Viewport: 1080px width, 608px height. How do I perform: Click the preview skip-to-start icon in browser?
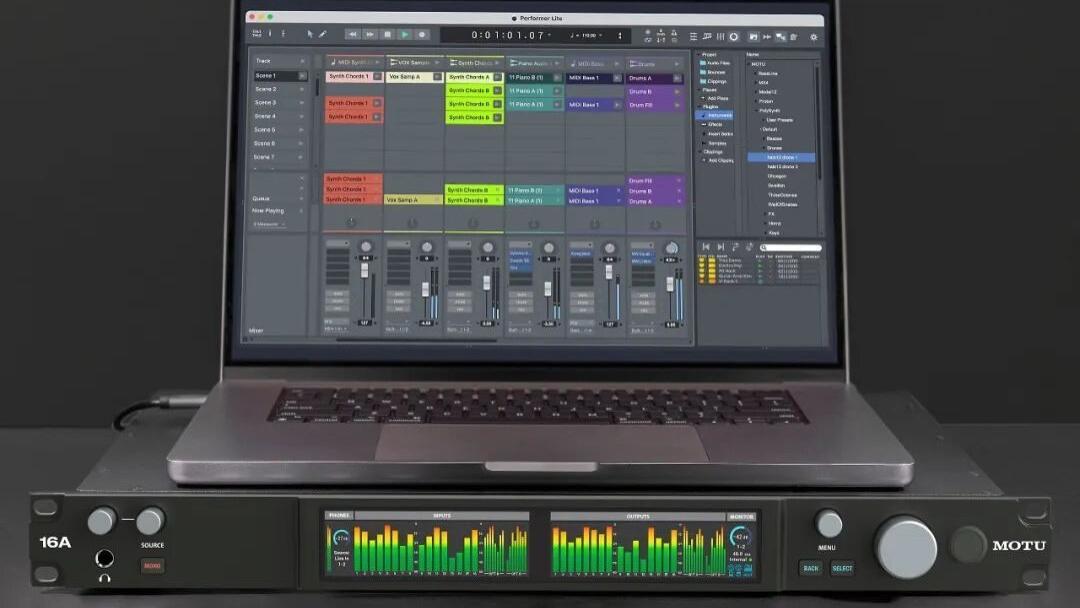(705, 247)
